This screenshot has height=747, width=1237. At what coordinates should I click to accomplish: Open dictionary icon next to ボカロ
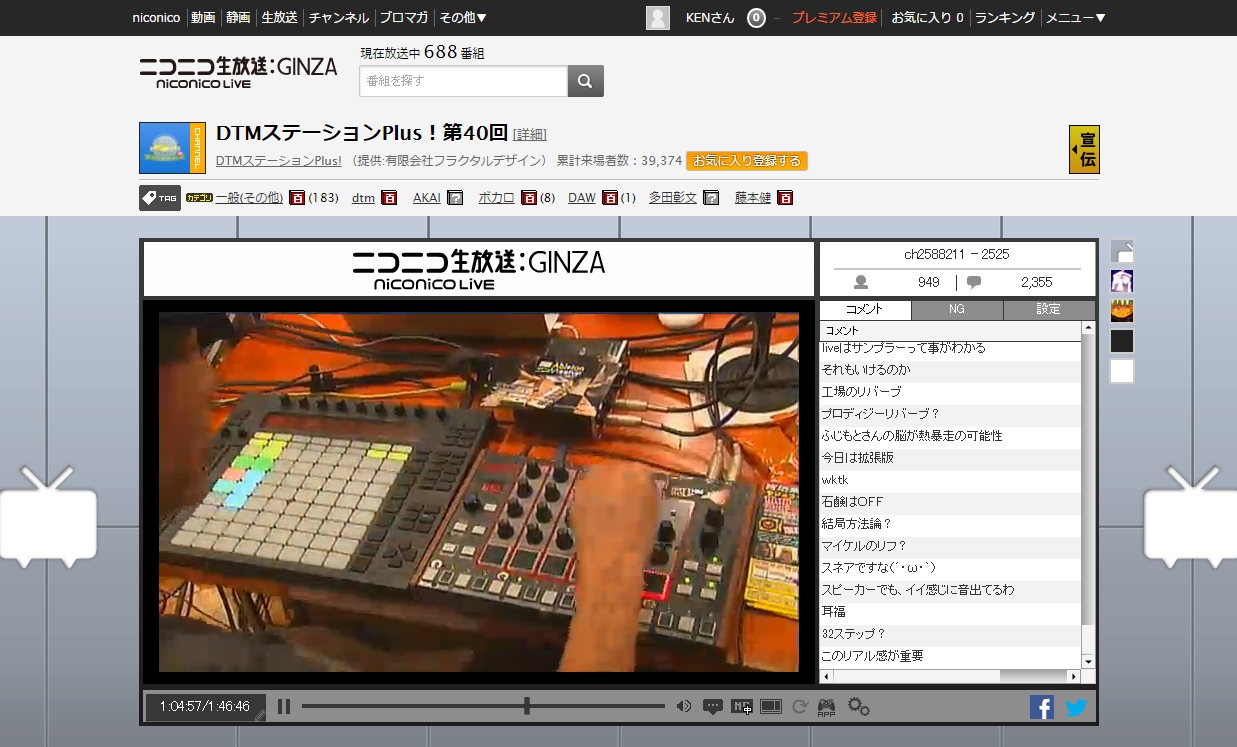[x=529, y=198]
